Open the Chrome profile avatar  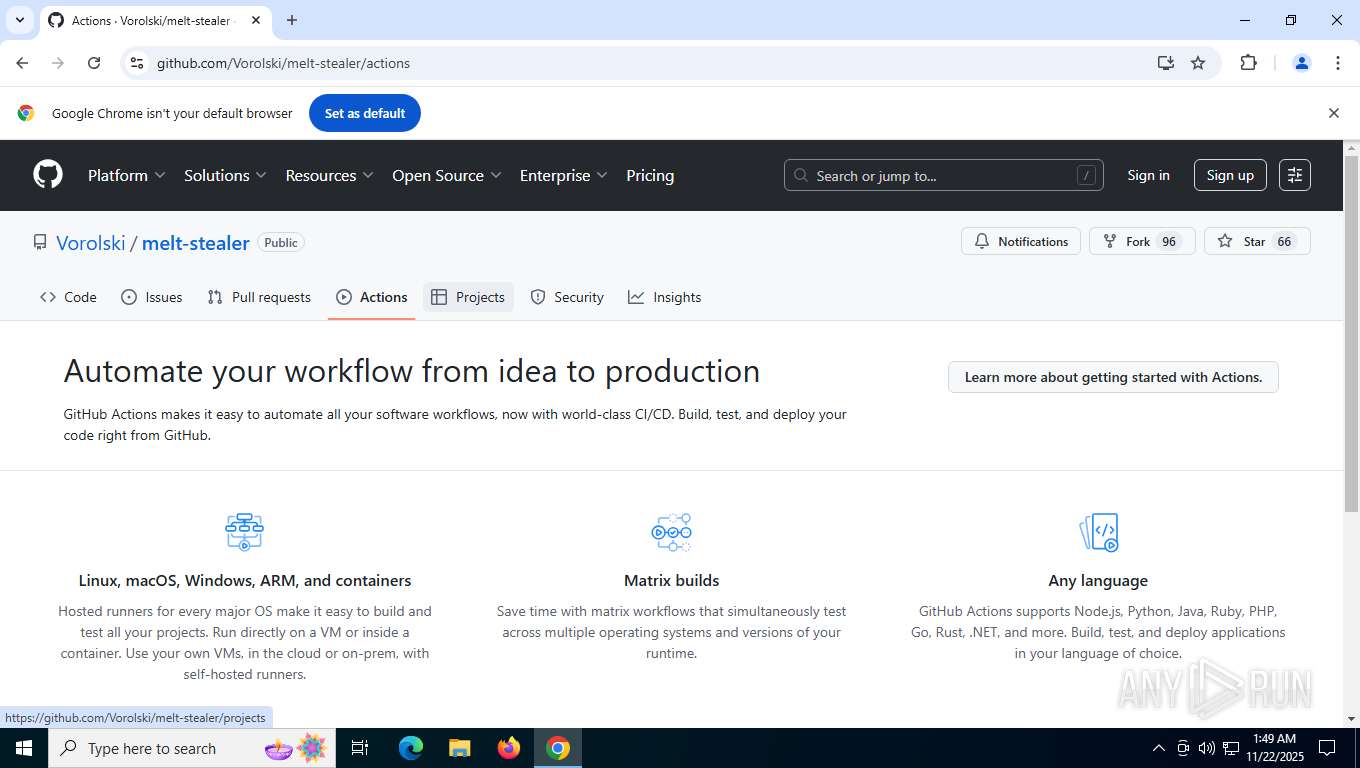coord(1302,63)
